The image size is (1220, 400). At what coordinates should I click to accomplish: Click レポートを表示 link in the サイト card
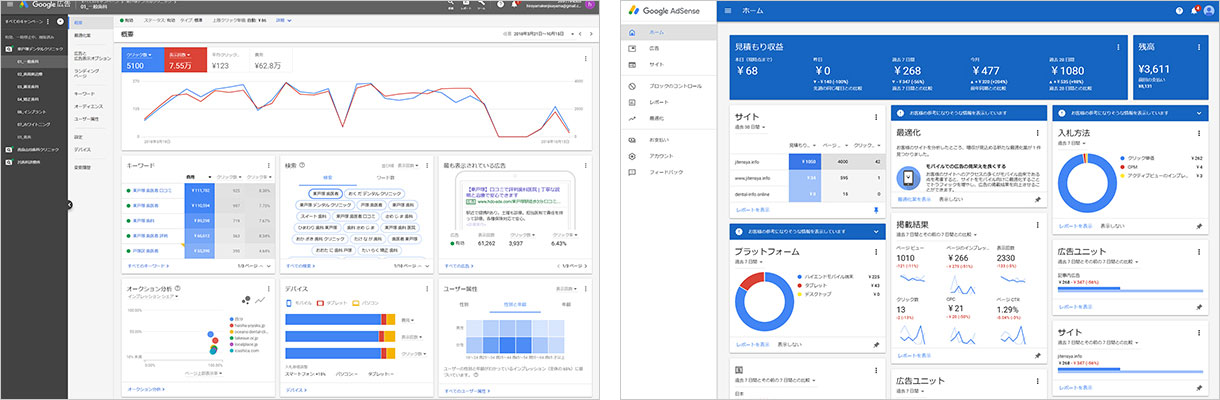point(752,211)
